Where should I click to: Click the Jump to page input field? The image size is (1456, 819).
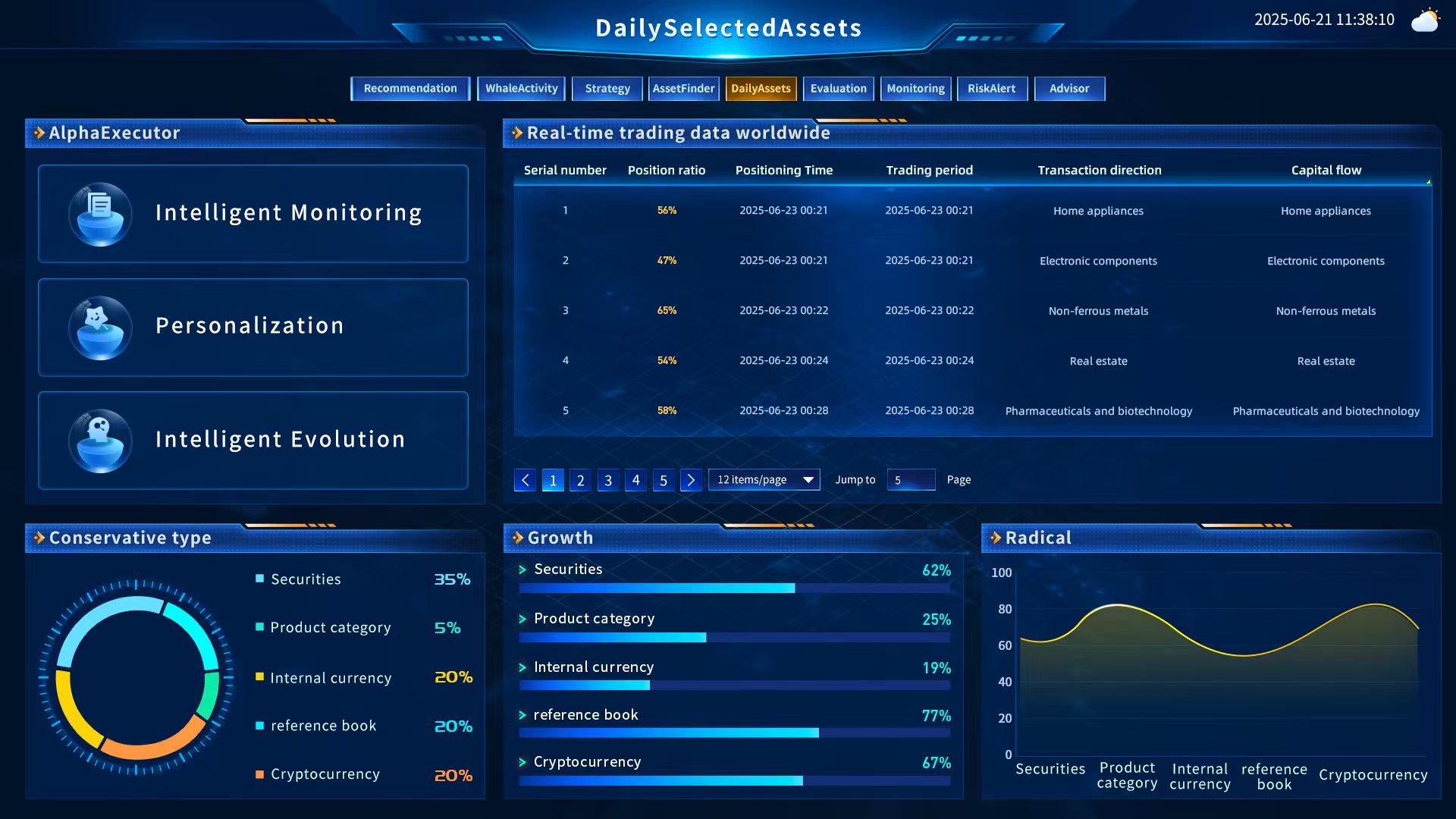click(x=911, y=479)
